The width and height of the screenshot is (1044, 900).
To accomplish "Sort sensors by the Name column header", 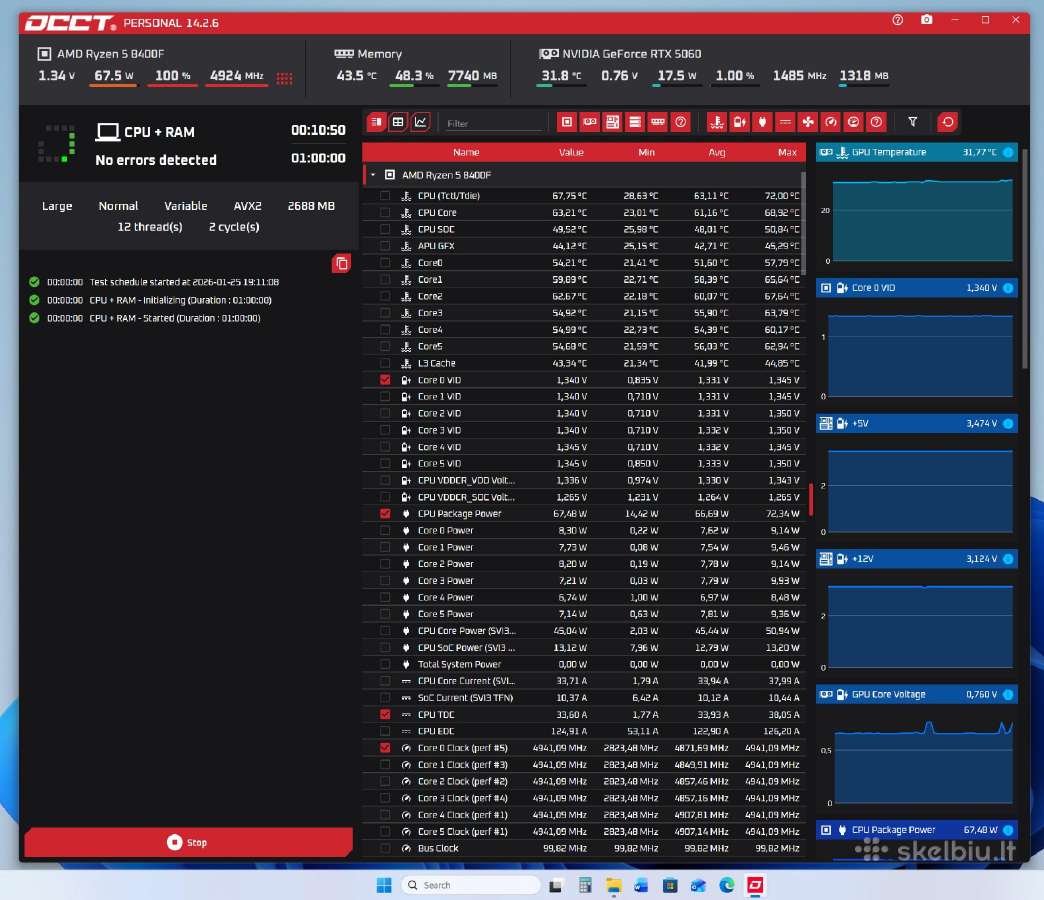I will coord(466,152).
